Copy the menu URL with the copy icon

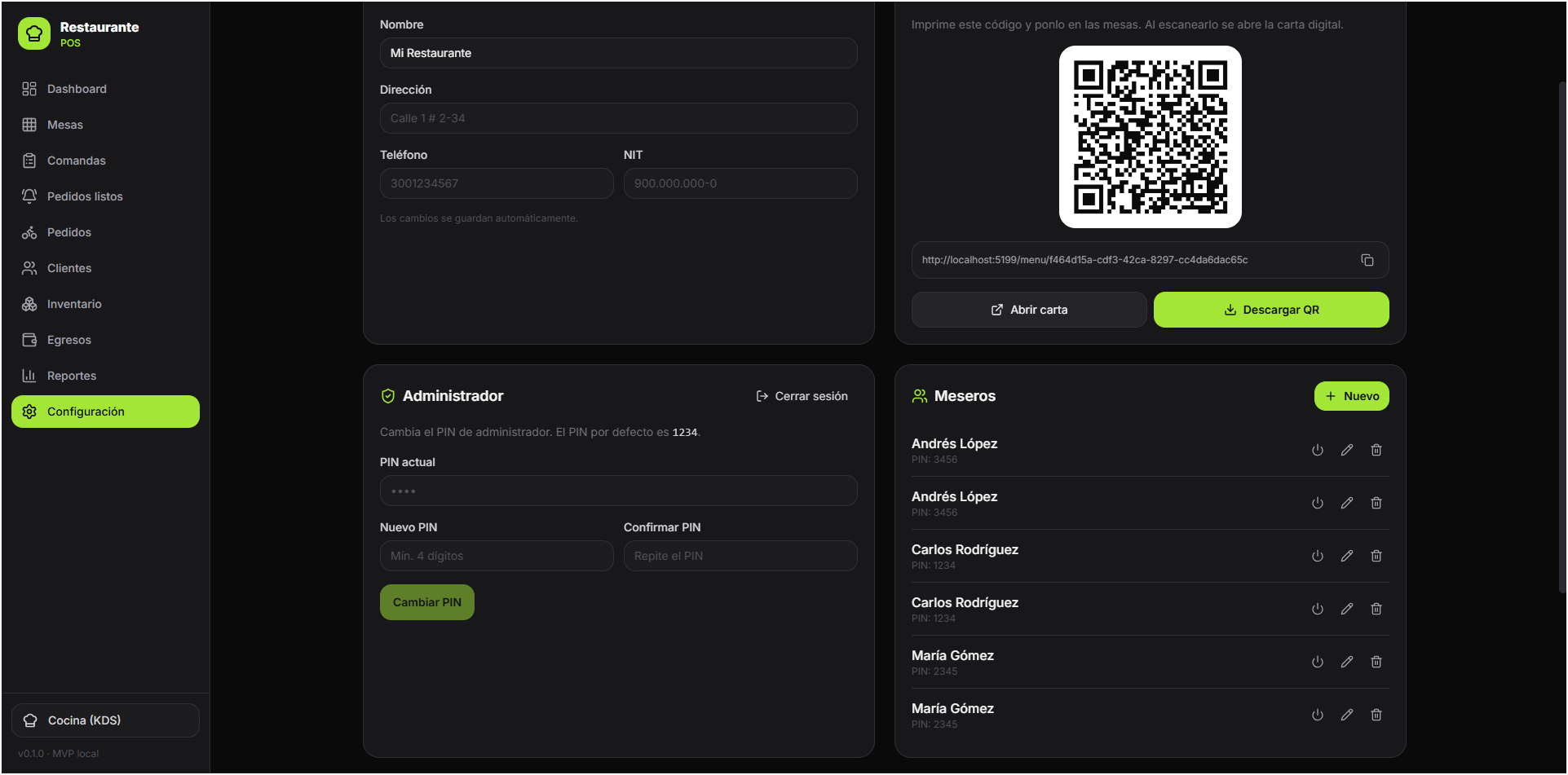(x=1367, y=260)
